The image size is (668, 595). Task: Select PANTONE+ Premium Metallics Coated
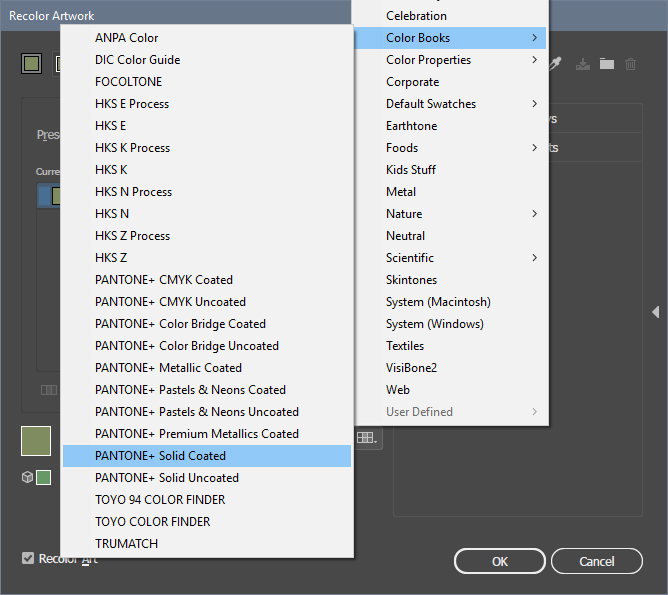[207, 434]
